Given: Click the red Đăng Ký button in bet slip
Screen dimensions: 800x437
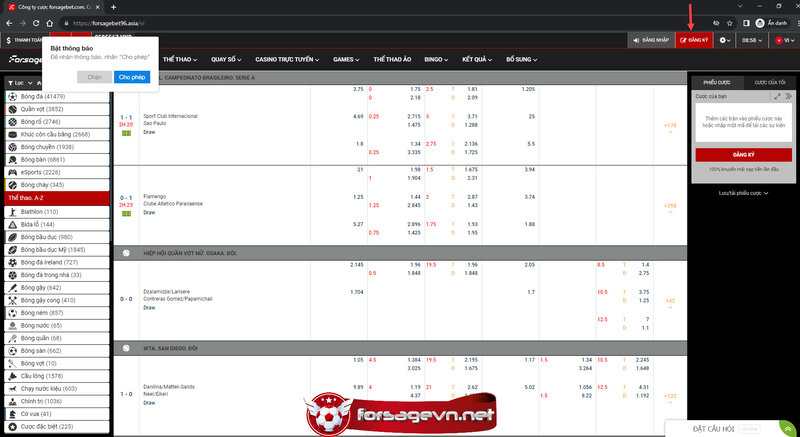Looking at the screenshot, I should coord(743,155).
